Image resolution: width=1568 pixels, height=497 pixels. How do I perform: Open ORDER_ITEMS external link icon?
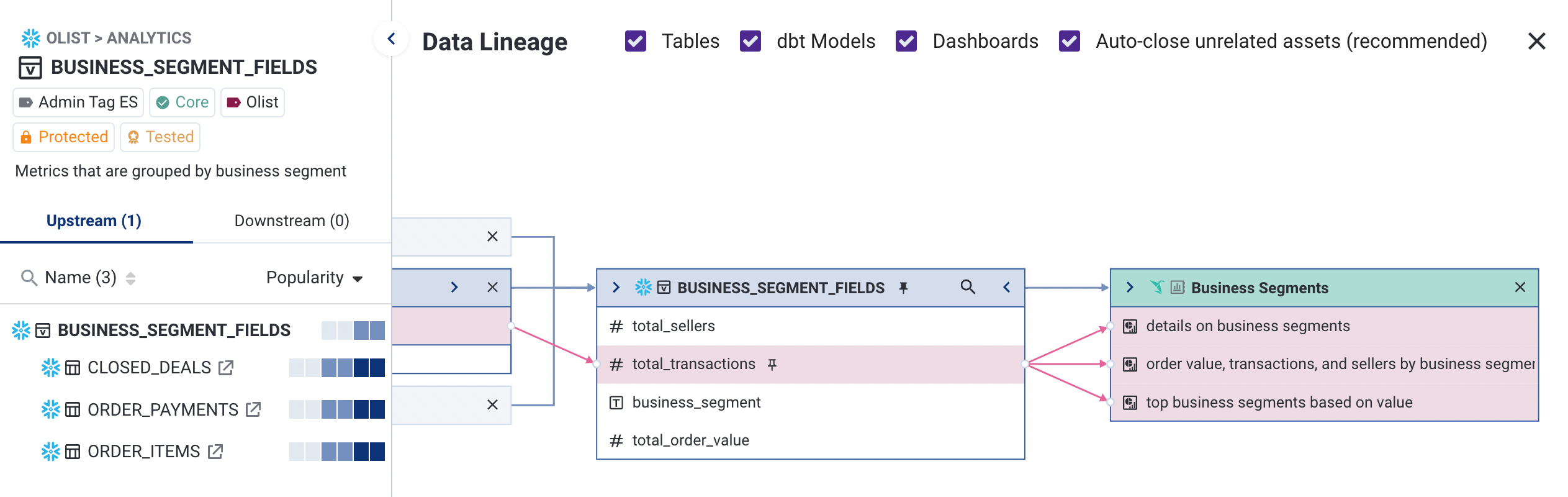tap(215, 452)
